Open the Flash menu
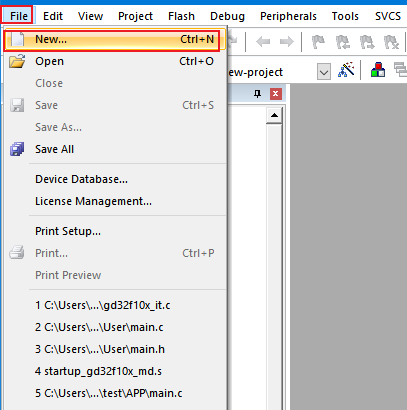 (x=181, y=16)
